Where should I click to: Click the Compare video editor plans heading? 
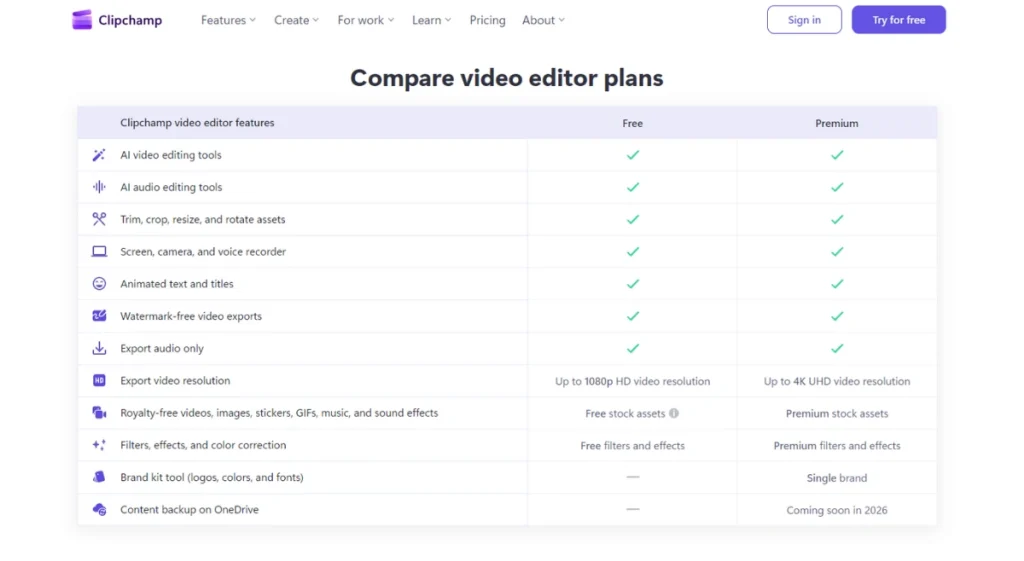coord(507,78)
